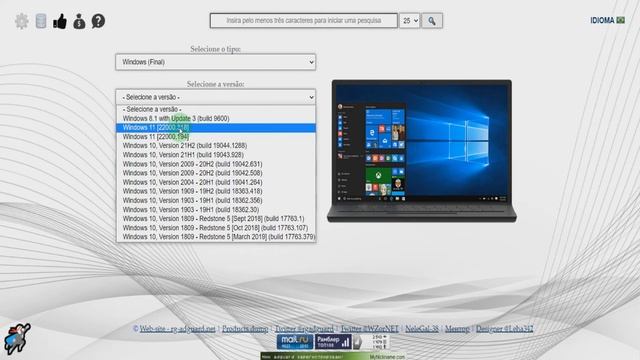Select Windows 10 1809 Redstone 5 [Oct 2018] option
The image size is (640, 360).
[216, 228]
